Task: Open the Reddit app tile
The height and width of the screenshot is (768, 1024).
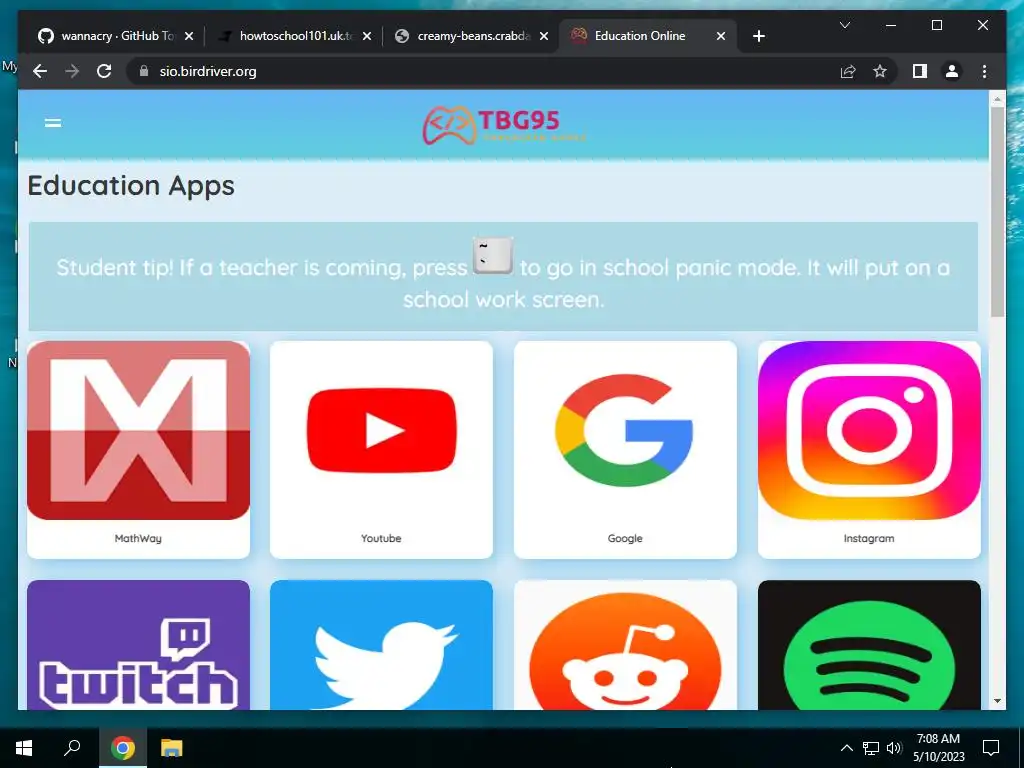Action: [x=625, y=645]
